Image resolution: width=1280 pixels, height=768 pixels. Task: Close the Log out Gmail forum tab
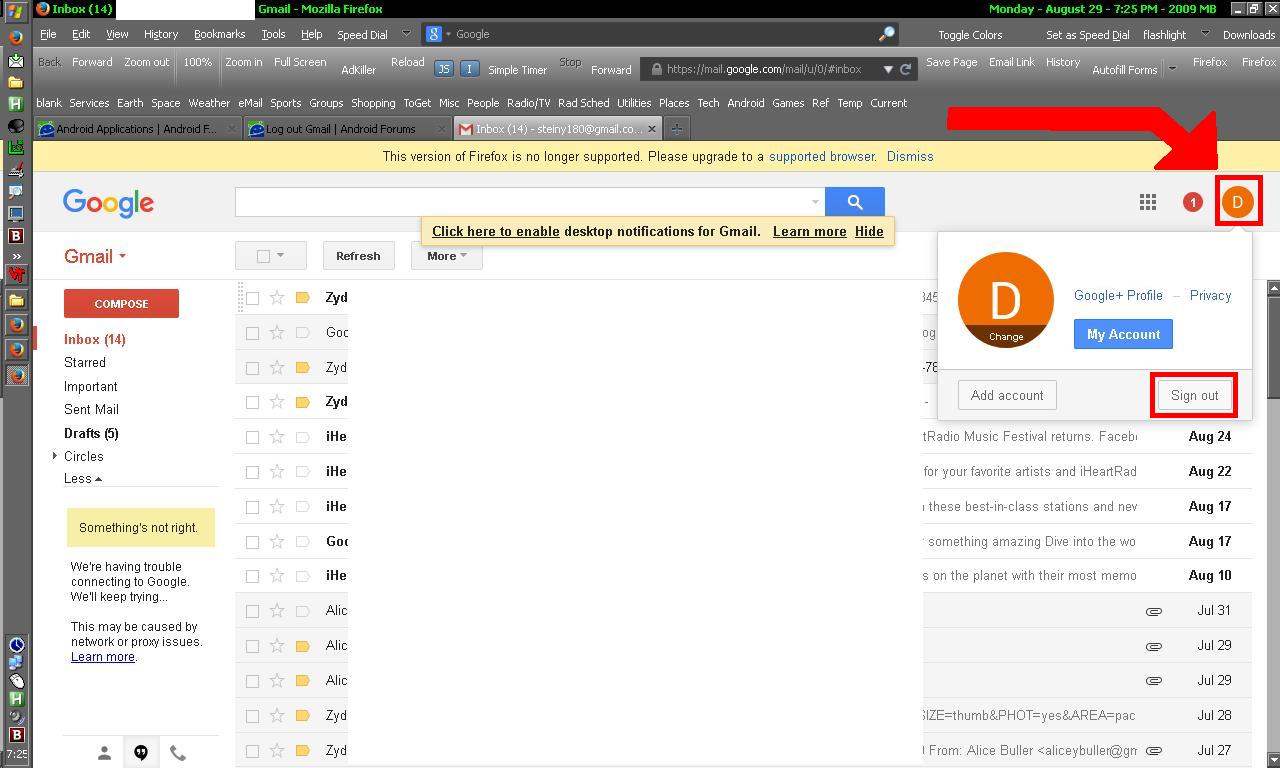(441, 129)
